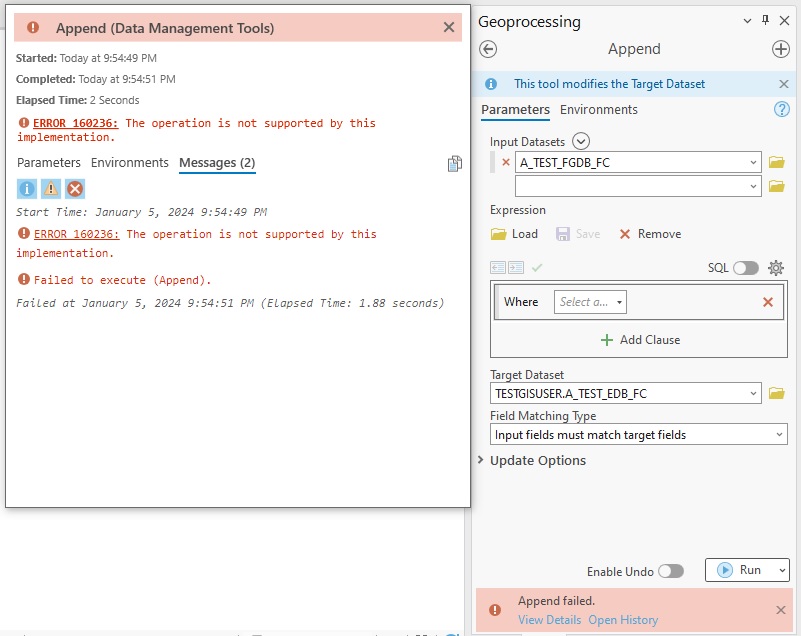Browse for the Target Dataset

pos(777,392)
